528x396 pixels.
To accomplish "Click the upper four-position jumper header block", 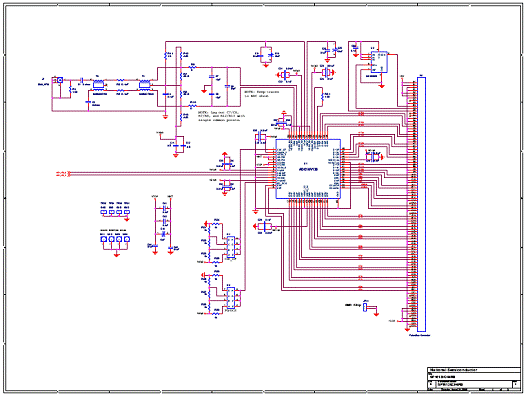I will (231, 247).
